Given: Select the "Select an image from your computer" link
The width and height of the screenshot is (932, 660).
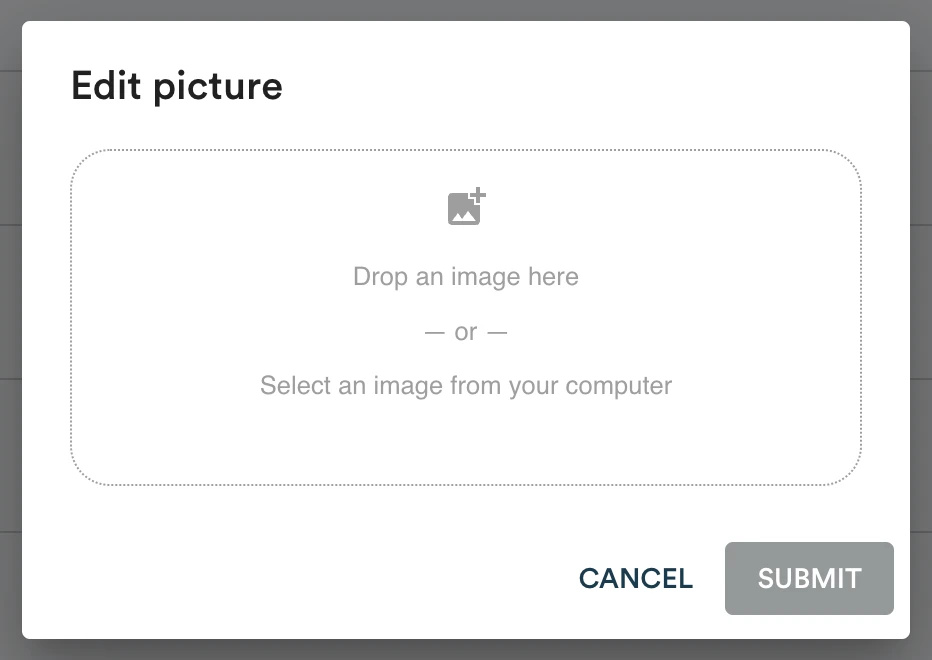Looking at the screenshot, I should (466, 385).
